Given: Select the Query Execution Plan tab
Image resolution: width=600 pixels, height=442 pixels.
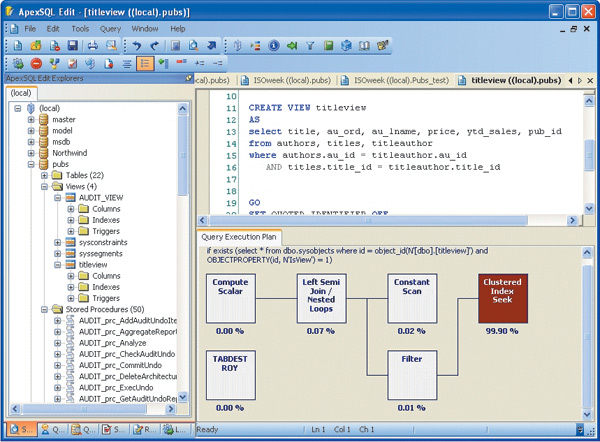Looking at the screenshot, I should [239, 237].
